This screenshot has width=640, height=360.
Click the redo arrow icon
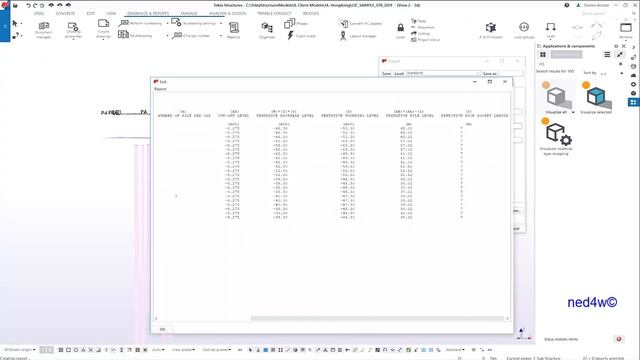point(35,5)
